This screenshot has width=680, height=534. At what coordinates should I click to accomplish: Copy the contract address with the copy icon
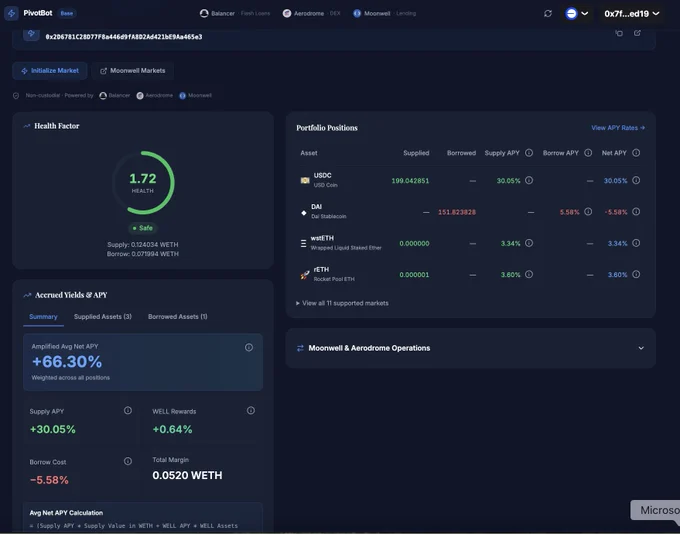(619, 33)
